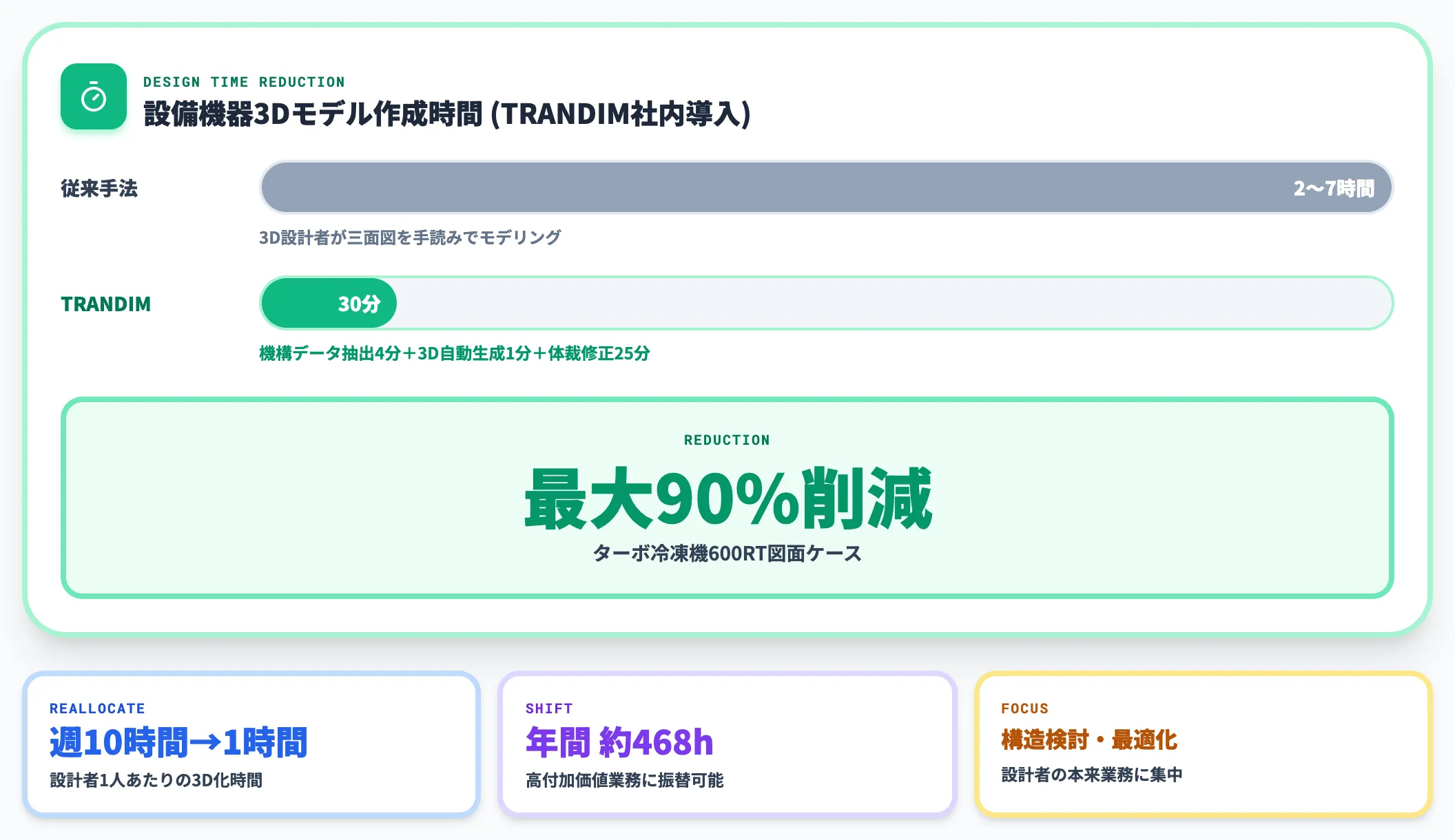Click the 構造検討・最適化 heading
This screenshot has width=1455, height=840.
pyautogui.click(x=1089, y=740)
